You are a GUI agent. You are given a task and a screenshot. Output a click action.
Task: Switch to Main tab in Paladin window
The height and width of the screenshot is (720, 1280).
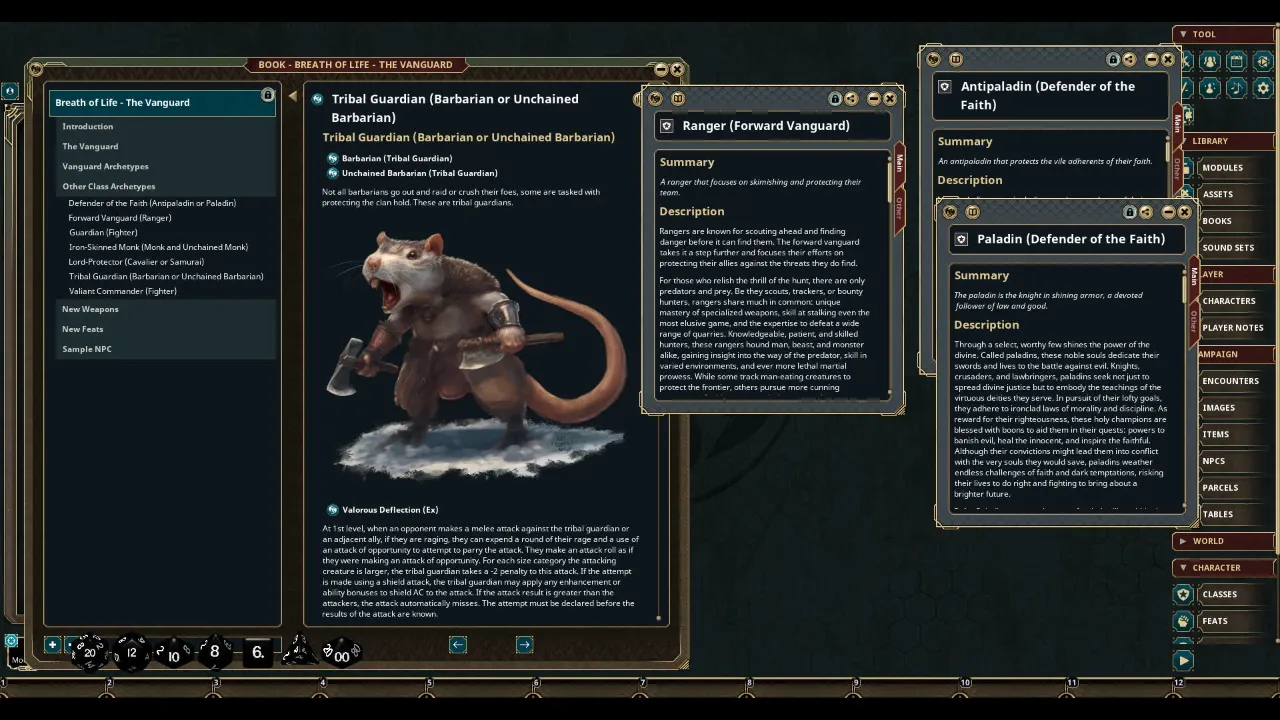pos(1193,276)
